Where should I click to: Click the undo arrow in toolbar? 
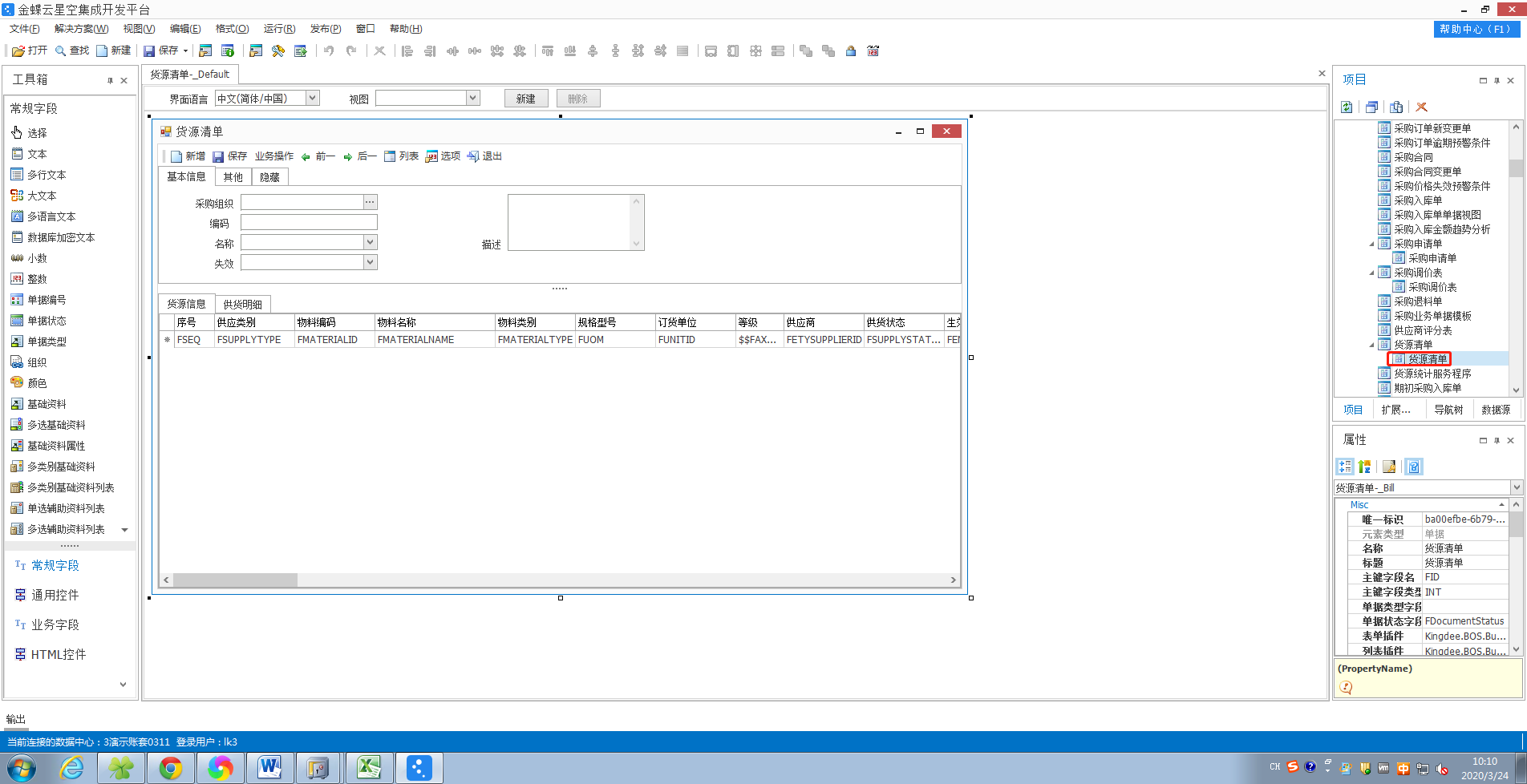click(329, 51)
